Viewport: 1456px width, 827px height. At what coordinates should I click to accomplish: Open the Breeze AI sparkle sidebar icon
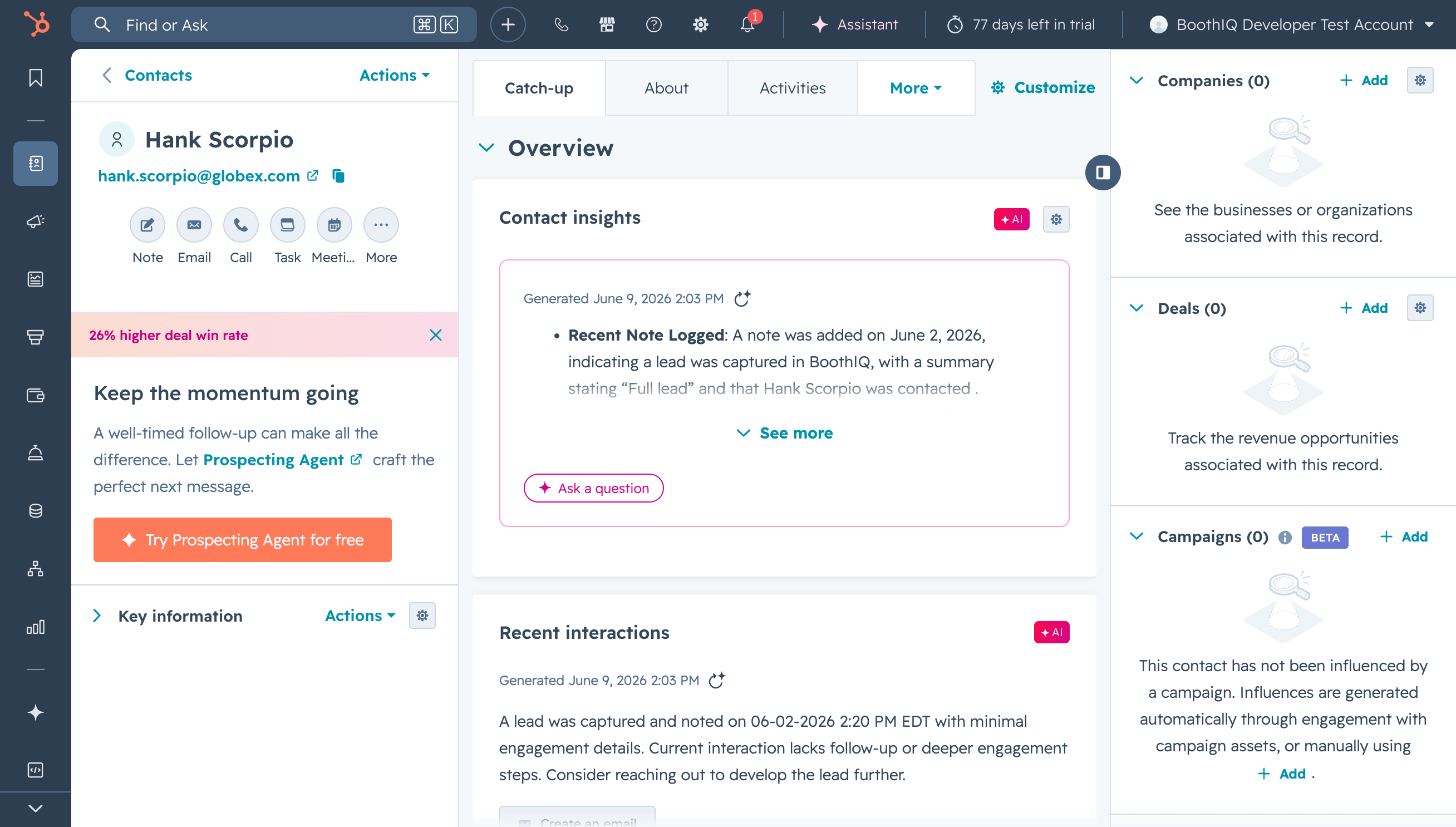point(36,712)
